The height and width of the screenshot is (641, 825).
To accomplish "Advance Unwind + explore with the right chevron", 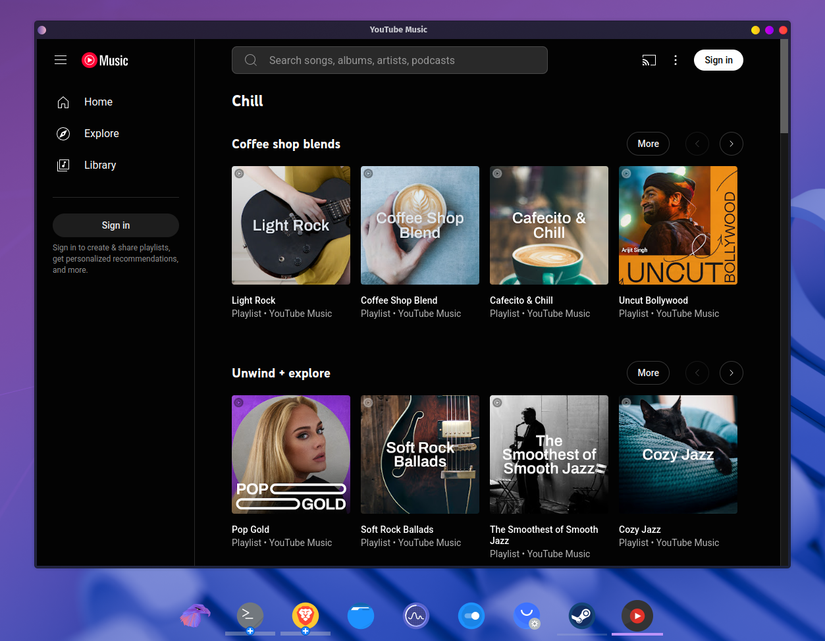I will coord(731,372).
